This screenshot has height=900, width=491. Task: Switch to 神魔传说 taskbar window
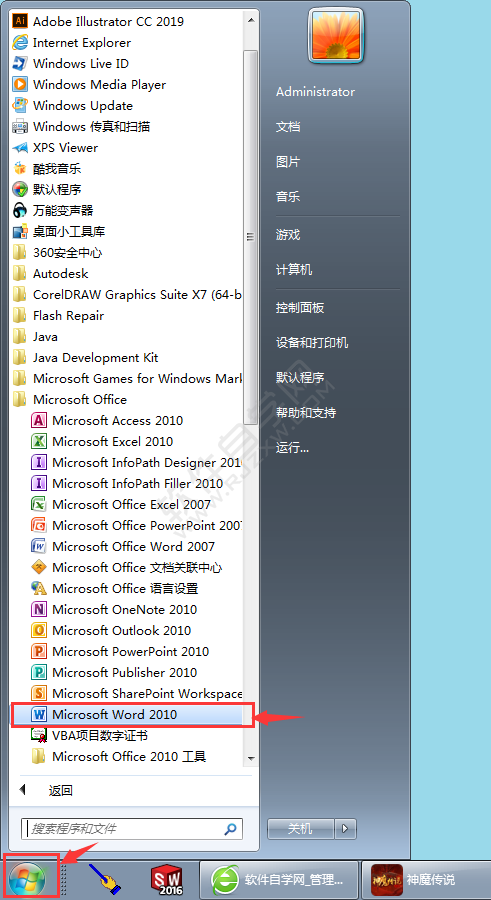[426, 879]
